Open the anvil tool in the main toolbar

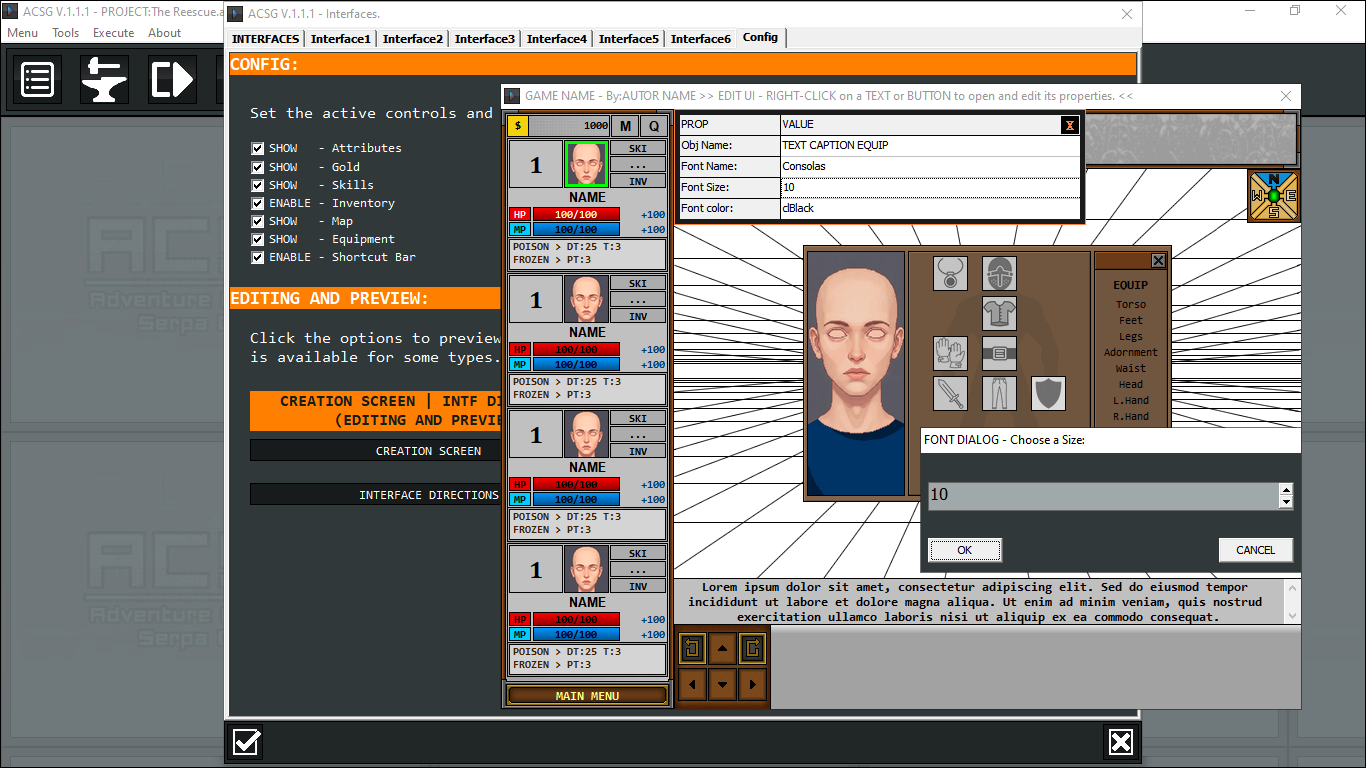[104, 79]
